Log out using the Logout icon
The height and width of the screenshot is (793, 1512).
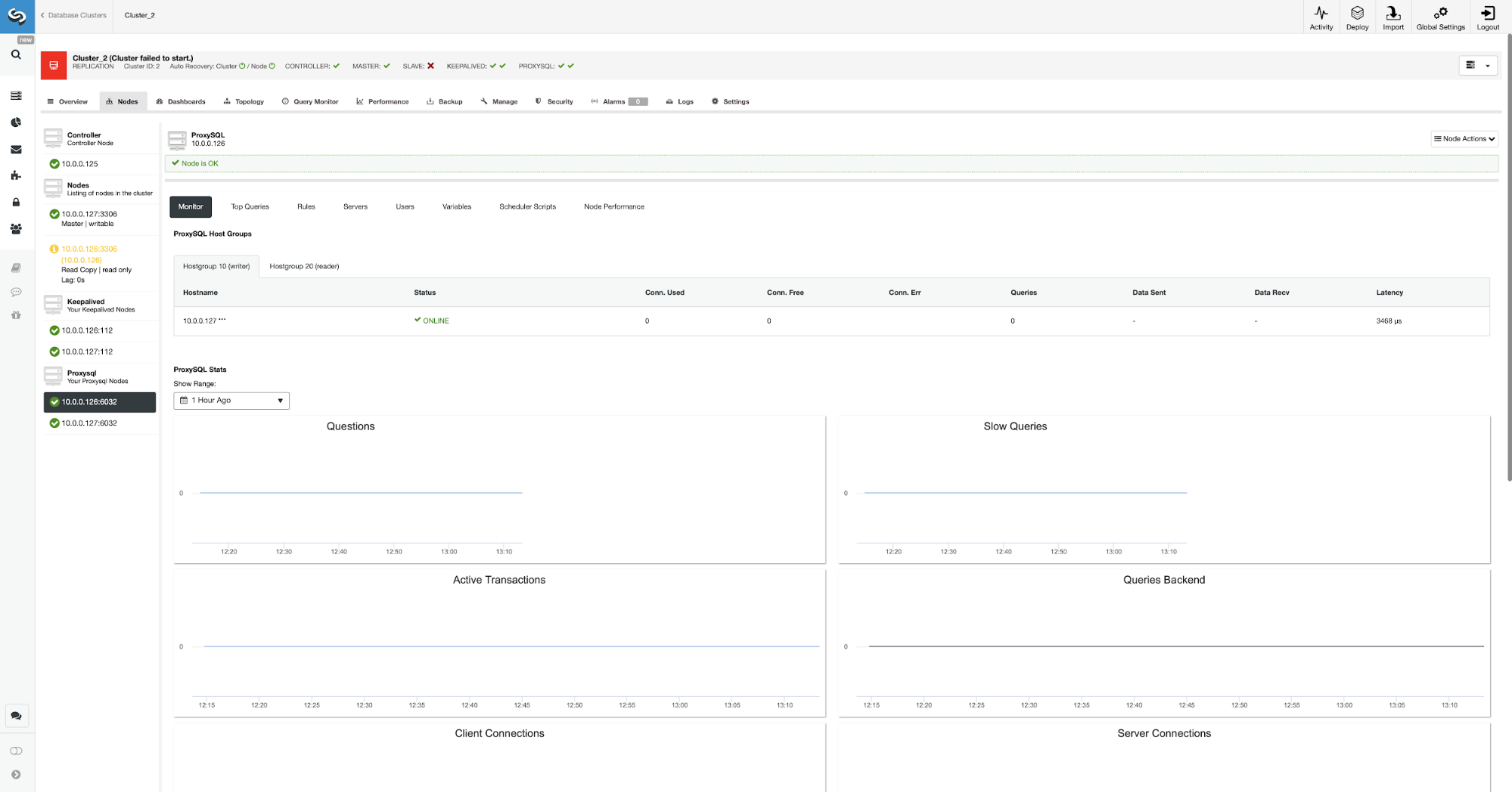pos(1488,17)
